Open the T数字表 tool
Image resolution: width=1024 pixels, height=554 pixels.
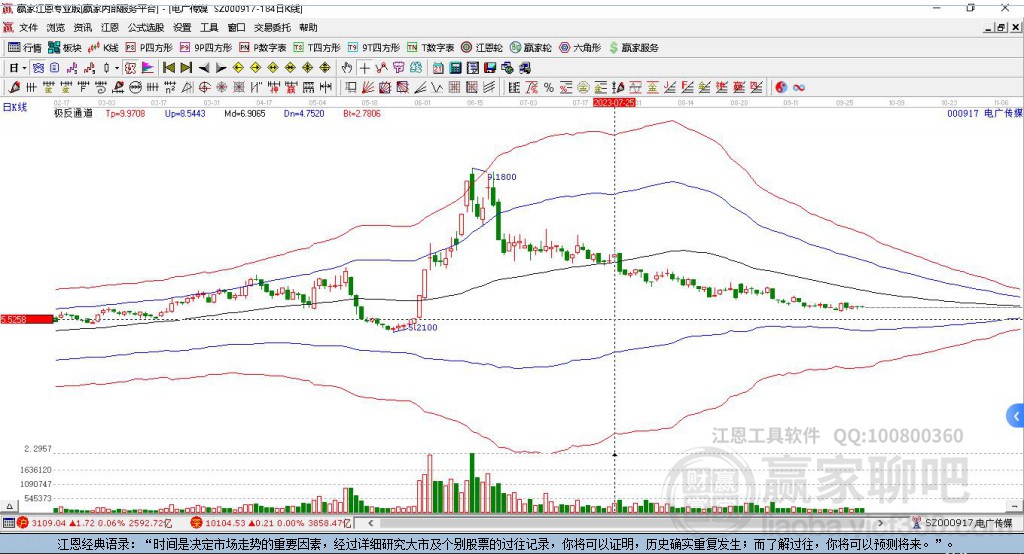(x=430, y=48)
